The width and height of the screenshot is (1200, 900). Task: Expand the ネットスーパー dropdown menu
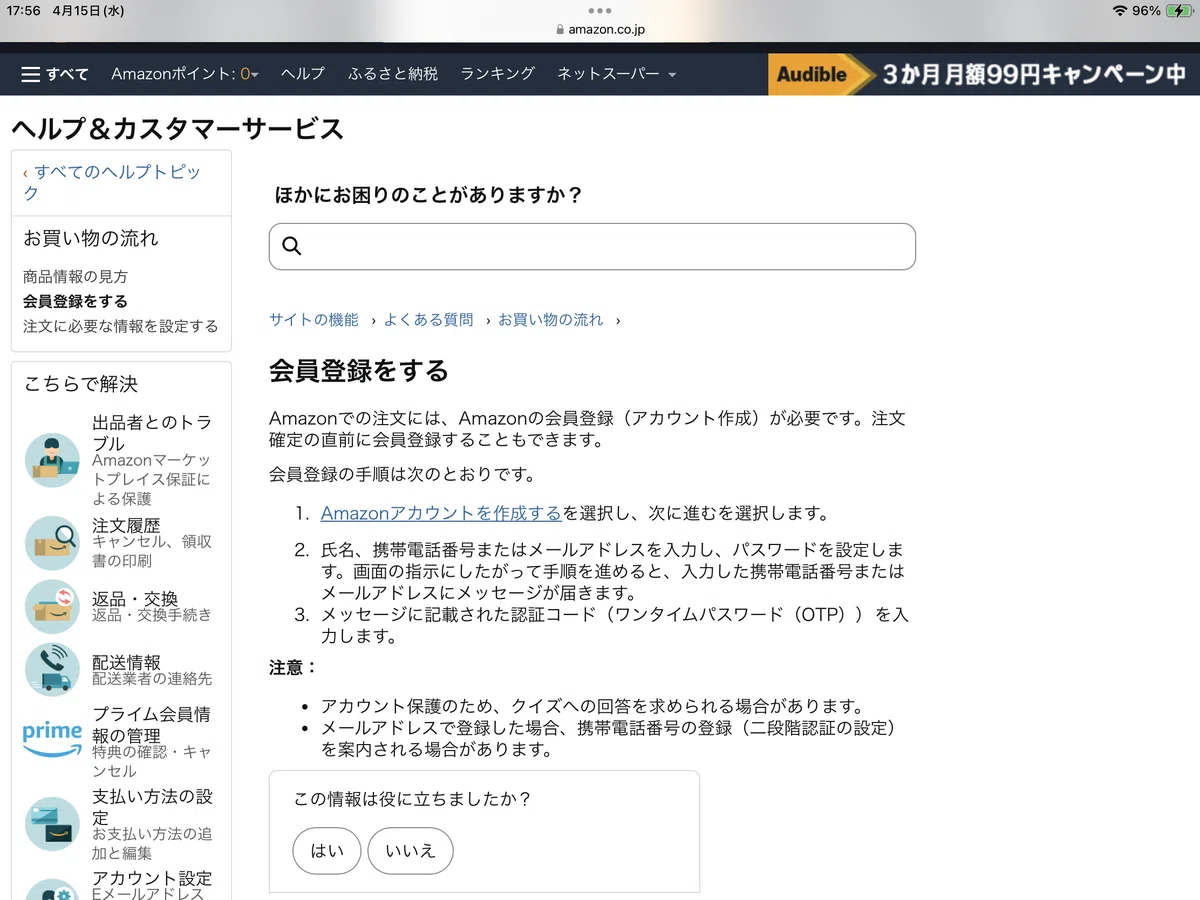(x=616, y=74)
